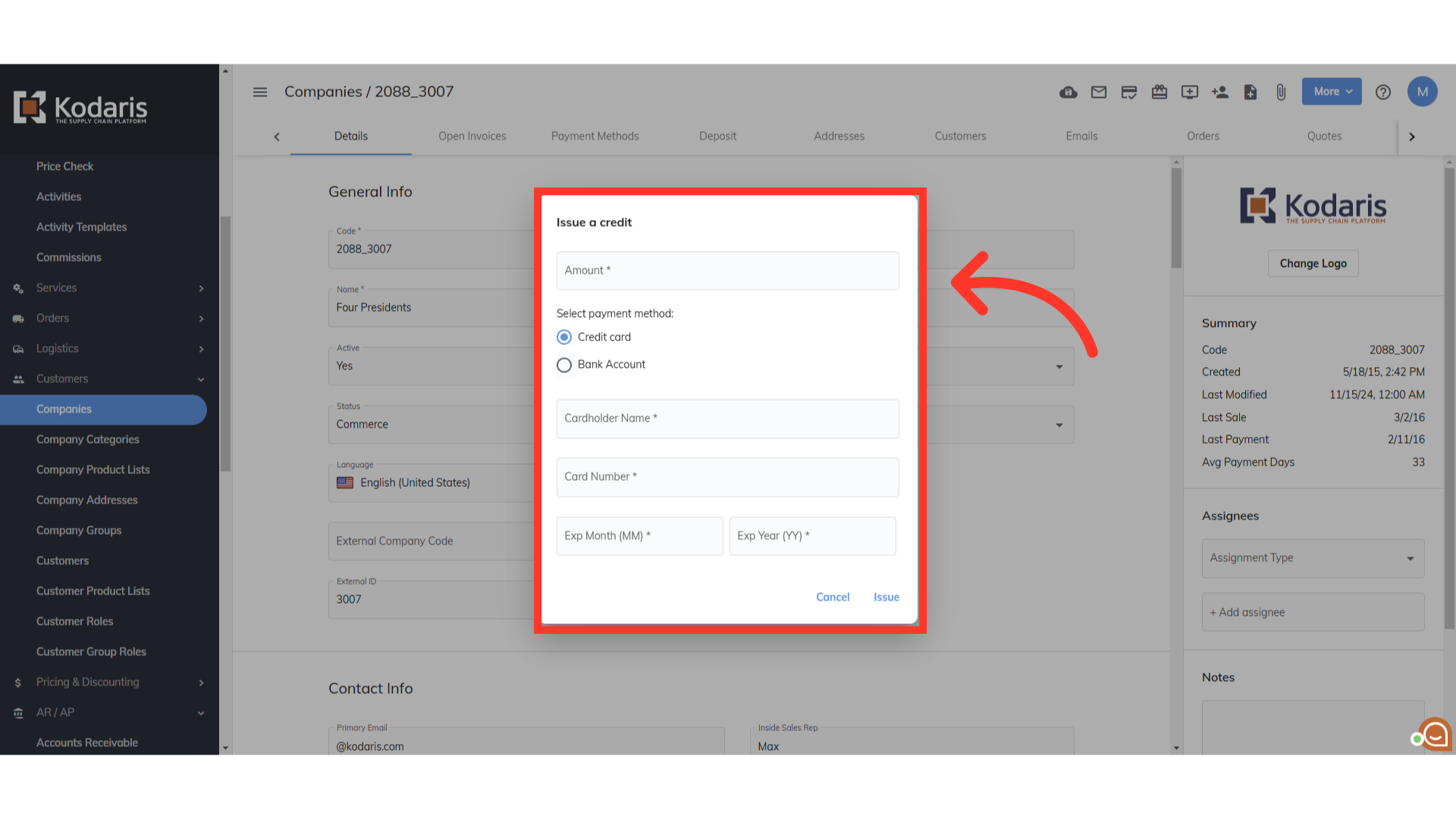The height and width of the screenshot is (819, 1456).
Task: Switch to the Payment Methods tab
Action: (x=595, y=136)
